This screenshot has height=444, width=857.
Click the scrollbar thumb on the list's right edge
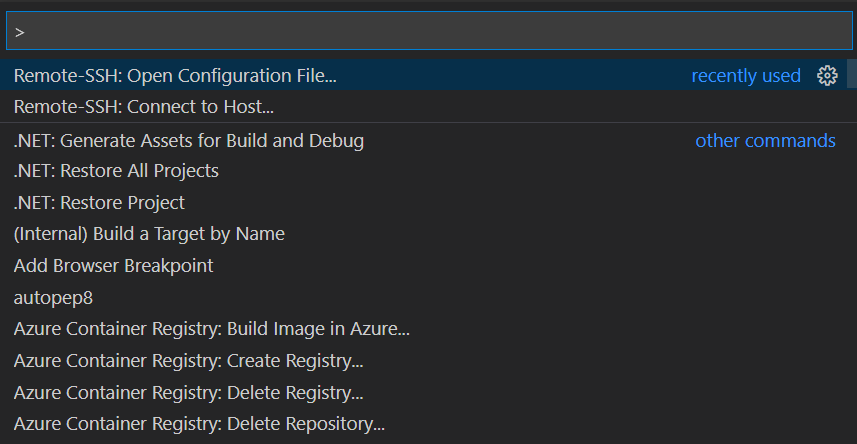coord(852,73)
